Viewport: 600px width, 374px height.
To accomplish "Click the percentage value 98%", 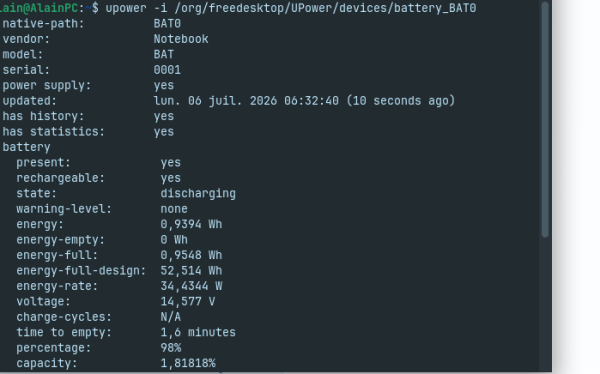I will (171, 348).
